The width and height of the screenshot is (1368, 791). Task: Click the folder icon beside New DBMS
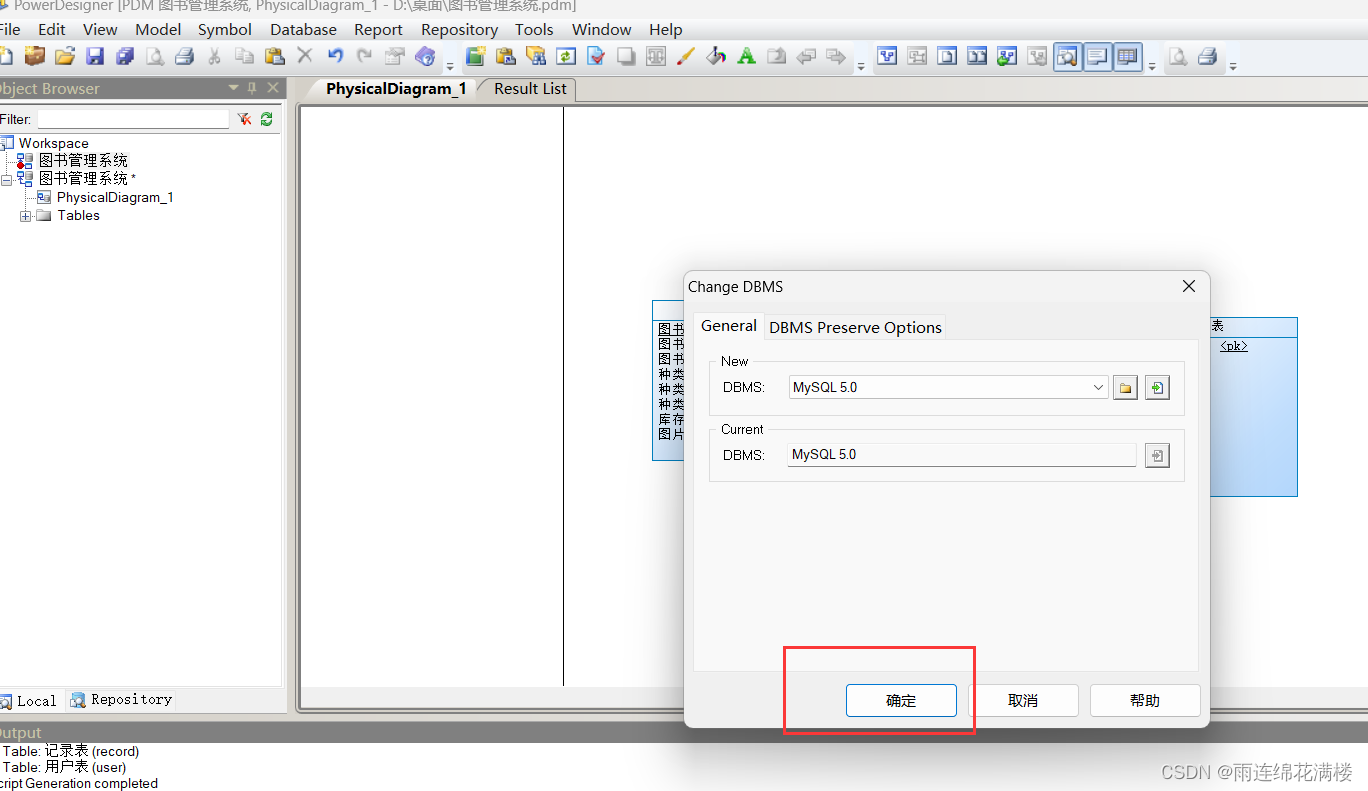pyautogui.click(x=1126, y=388)
